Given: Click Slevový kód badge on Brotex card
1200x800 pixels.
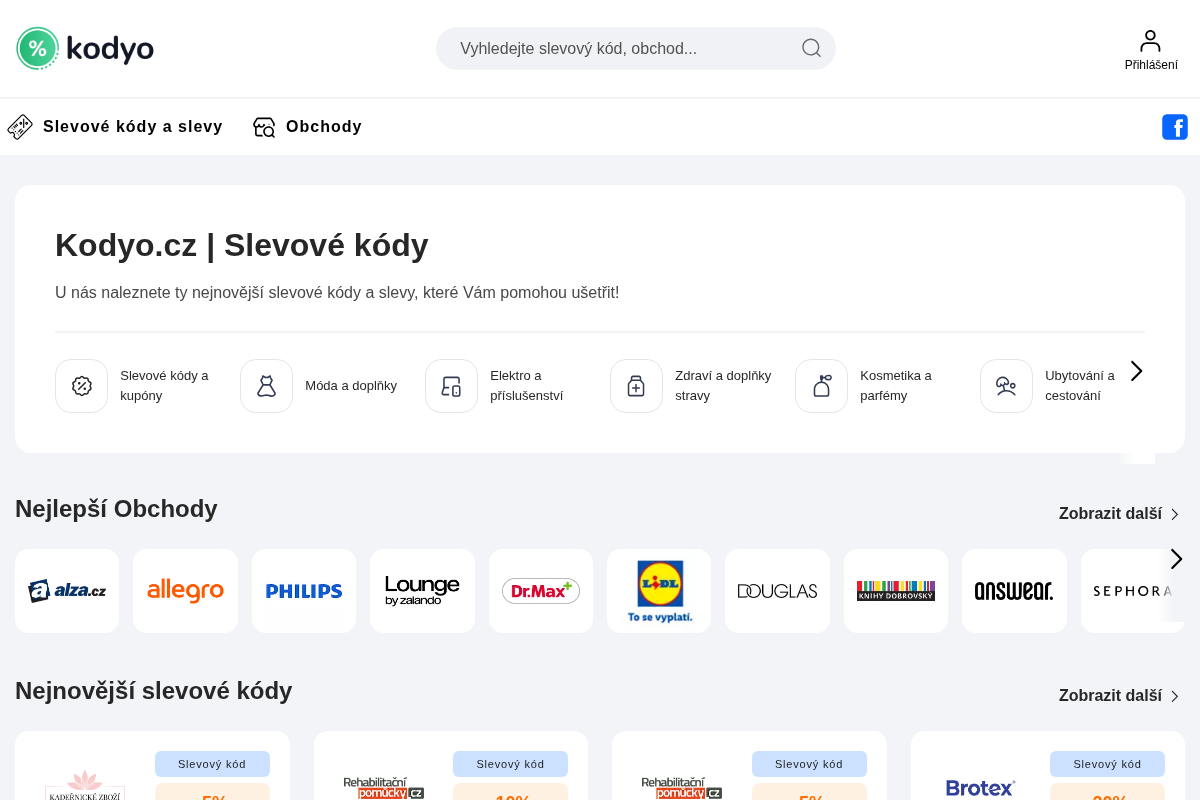Looking at the screenshot, I should click(x=1107, y=764).
